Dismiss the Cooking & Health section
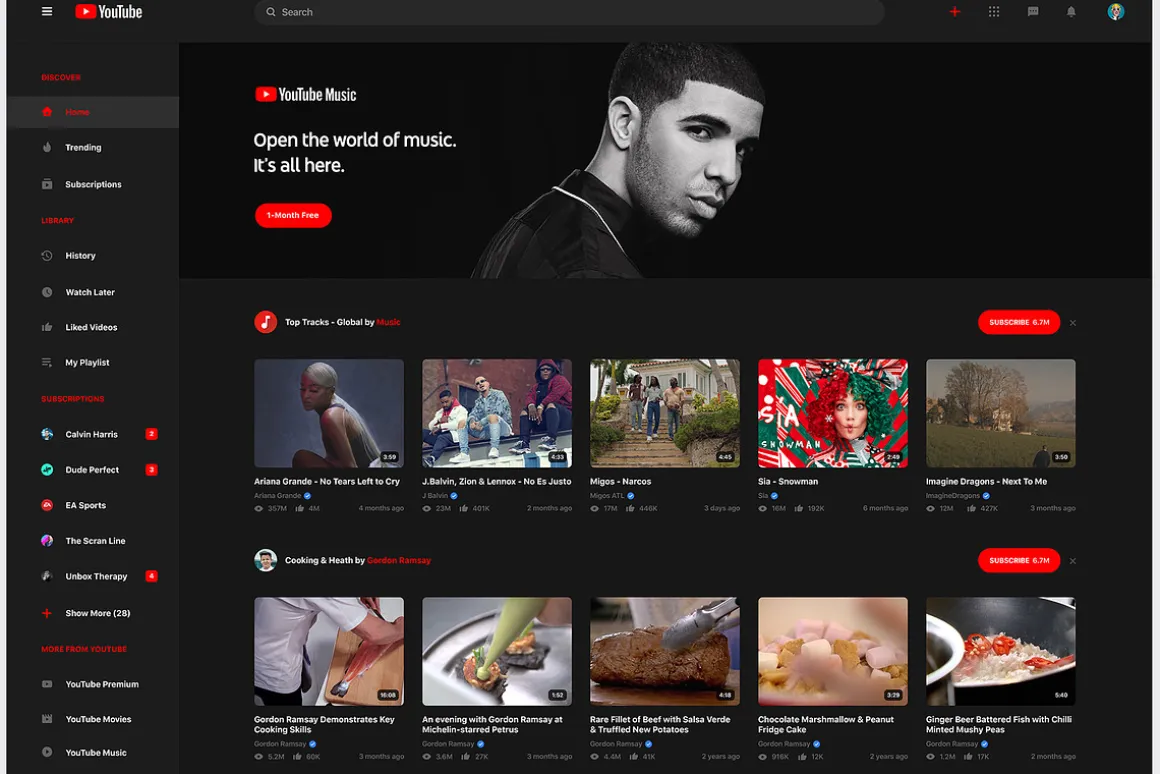This screenshot has width=1160, height=774. [1073, 561]
